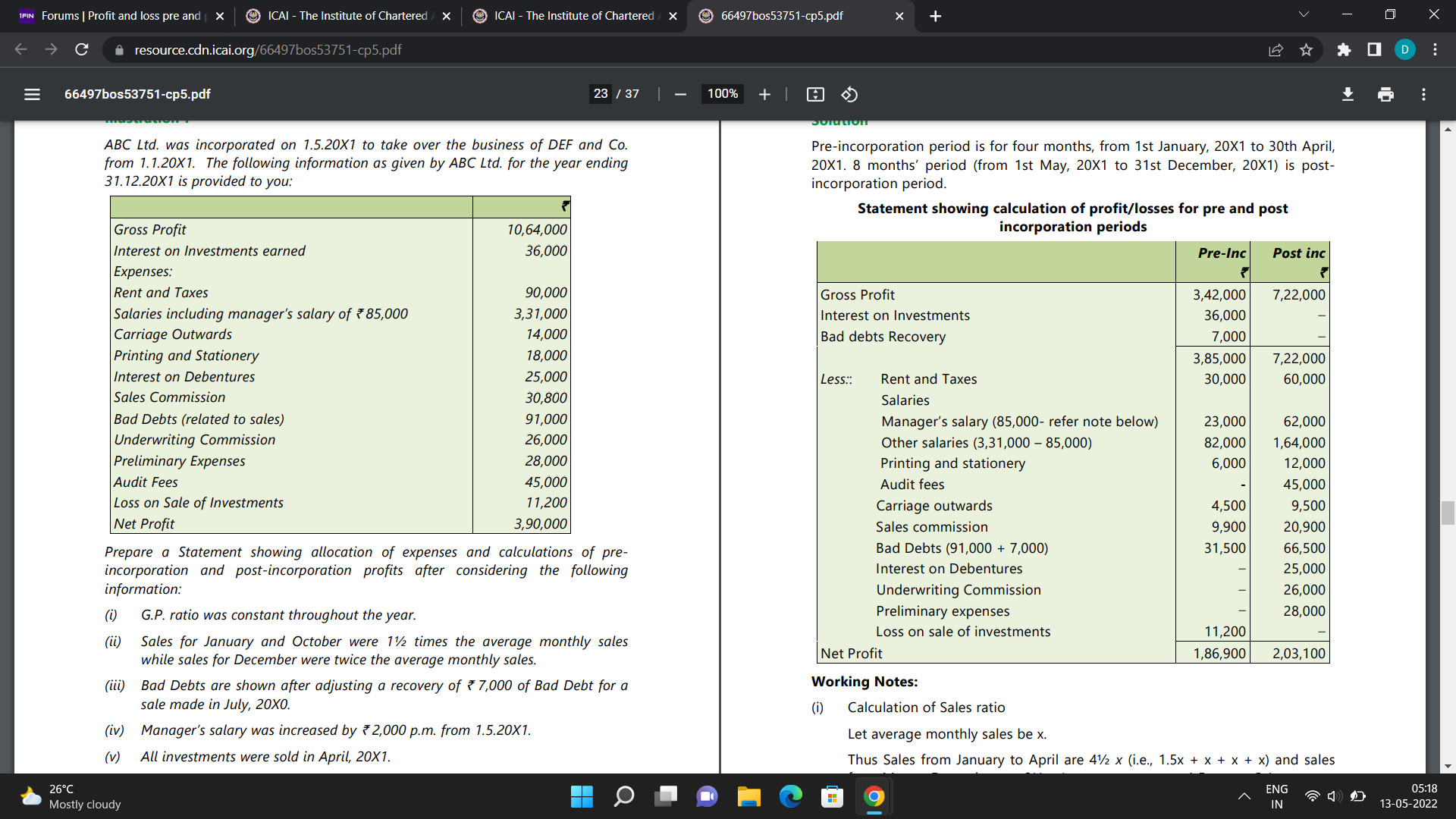Open the PDF sidebar menu icon
The image size is (1456, 819).
[x=32, y=94]
